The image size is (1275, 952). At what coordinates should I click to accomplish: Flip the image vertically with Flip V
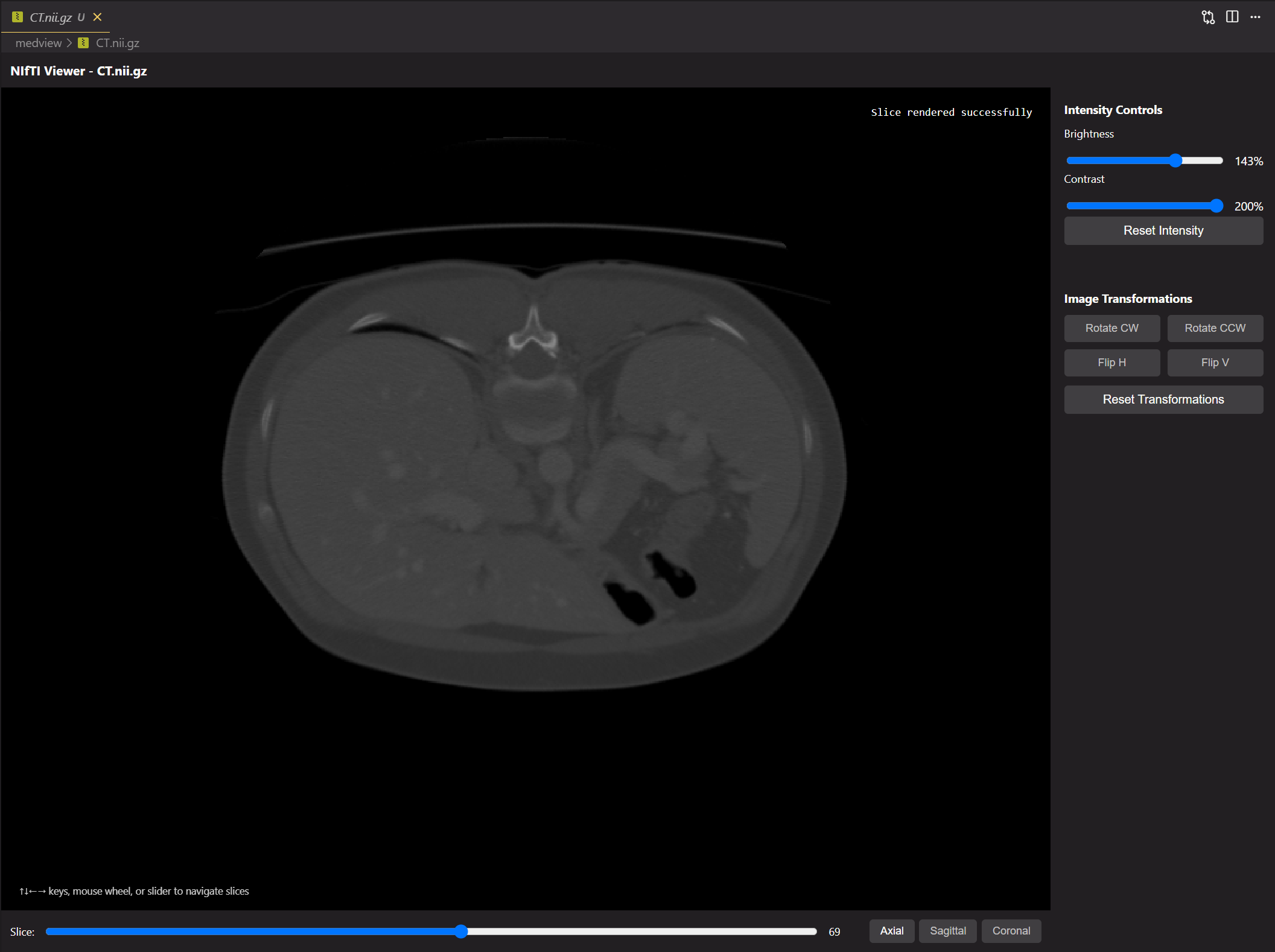(x=1215, y=363)
